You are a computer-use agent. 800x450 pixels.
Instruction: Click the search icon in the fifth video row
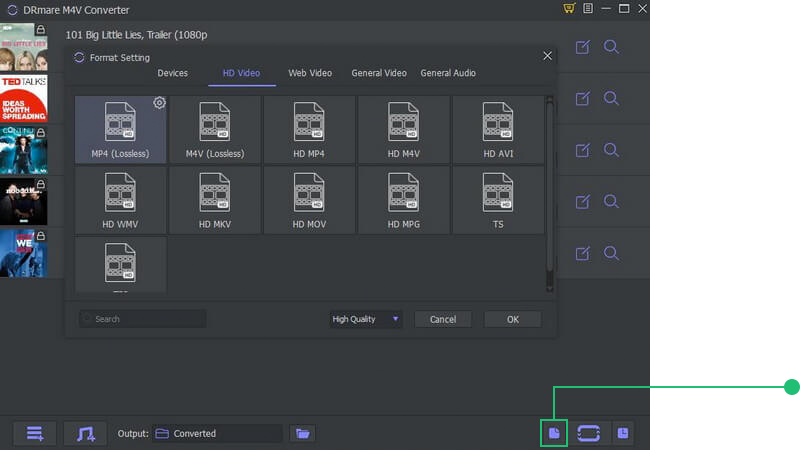[611, 253]
